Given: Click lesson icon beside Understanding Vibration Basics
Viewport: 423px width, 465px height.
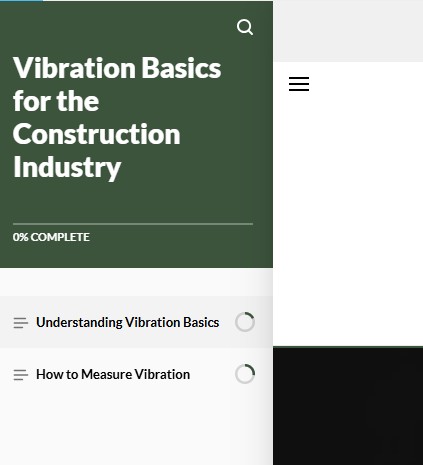Looking at the screenshot, I should (x=20, y=323).
